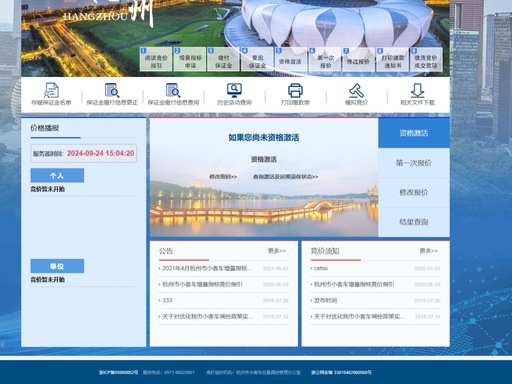Click the 单位 button in price broadcast
This screenshot has height=384, width=512.
[57, 266]
